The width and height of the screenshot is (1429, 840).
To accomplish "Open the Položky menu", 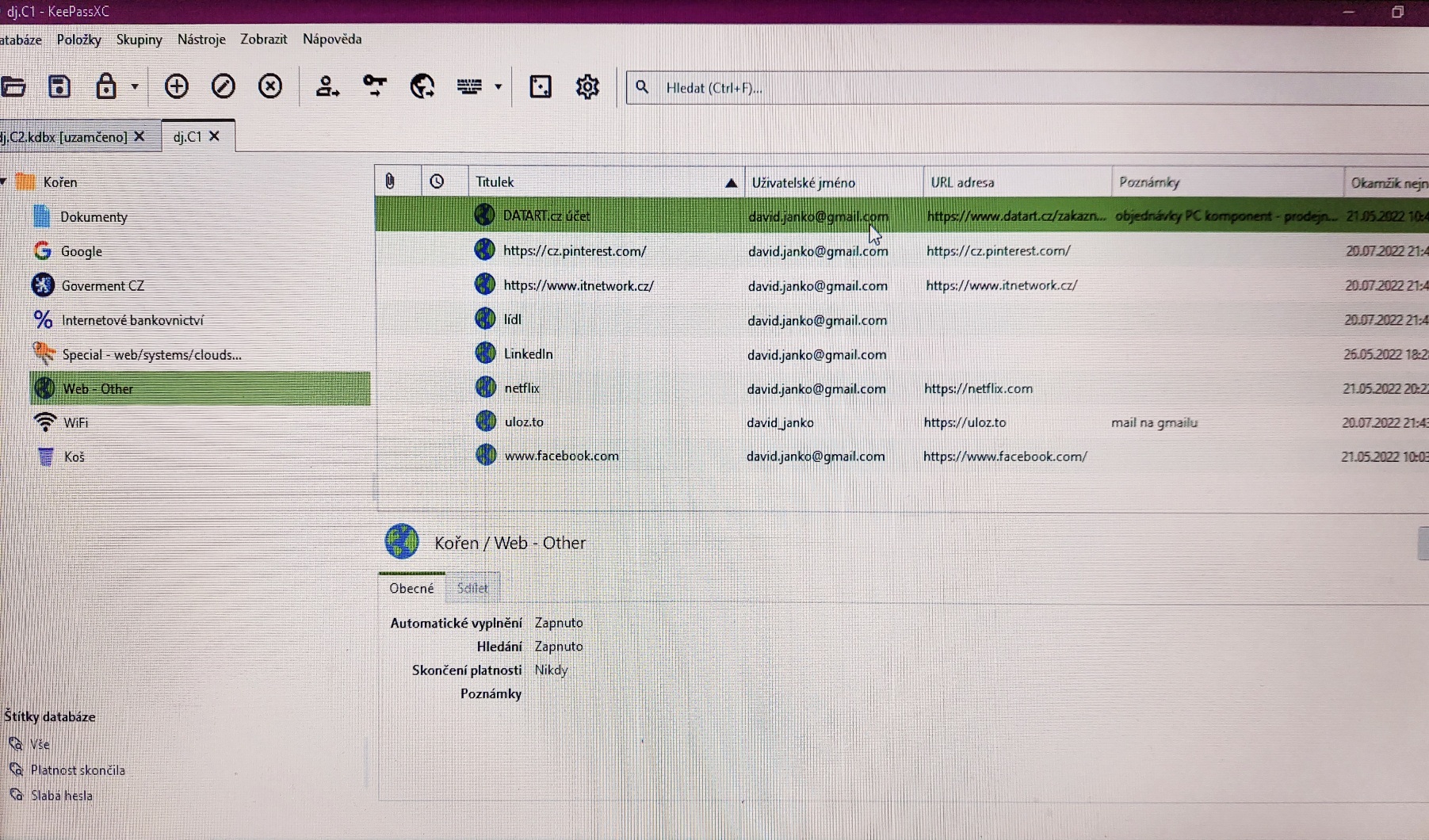I will (78, 40).
